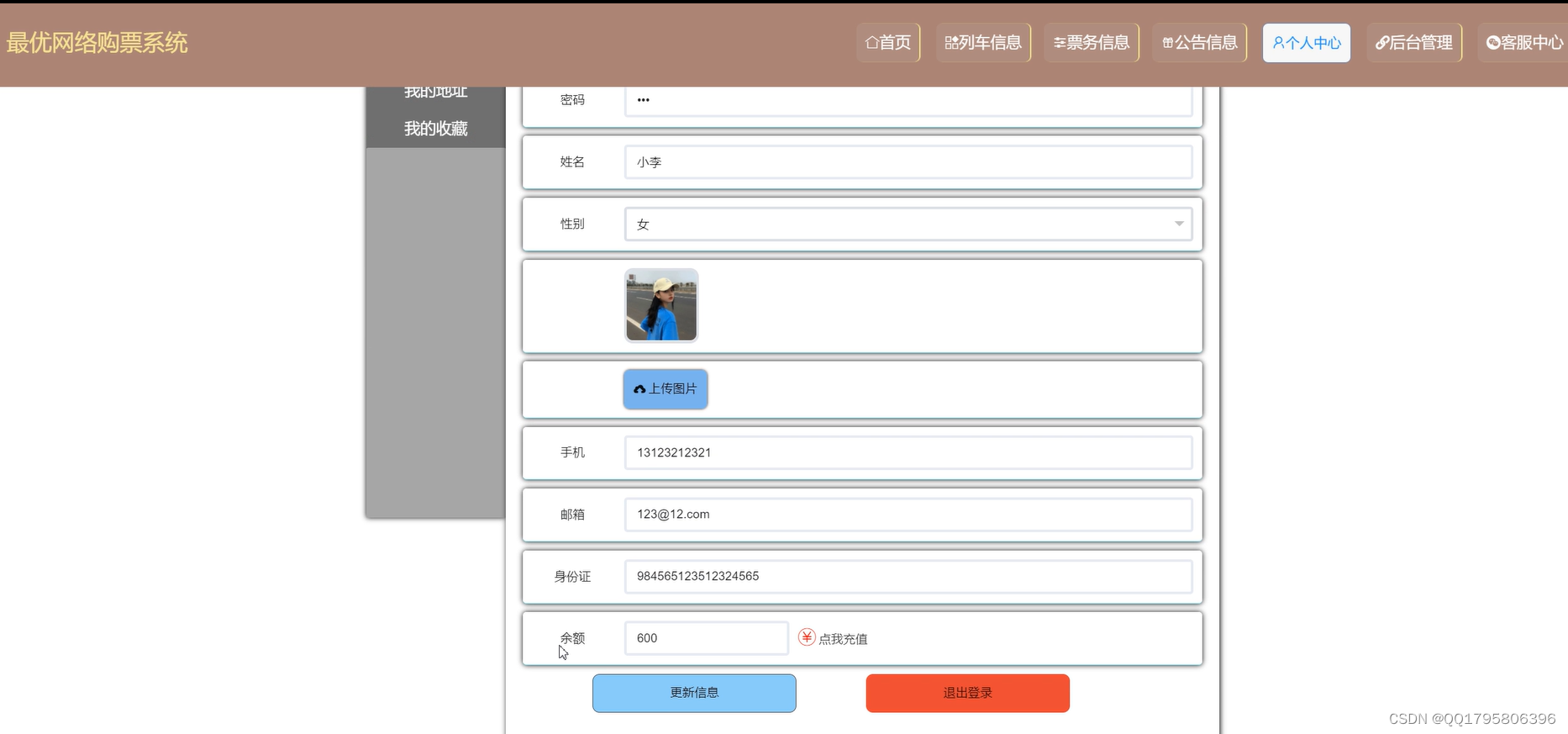Open 客服中心 navigation item
The width and height of the screenshot is (1568, 734).
click(x=1523, y=43)
